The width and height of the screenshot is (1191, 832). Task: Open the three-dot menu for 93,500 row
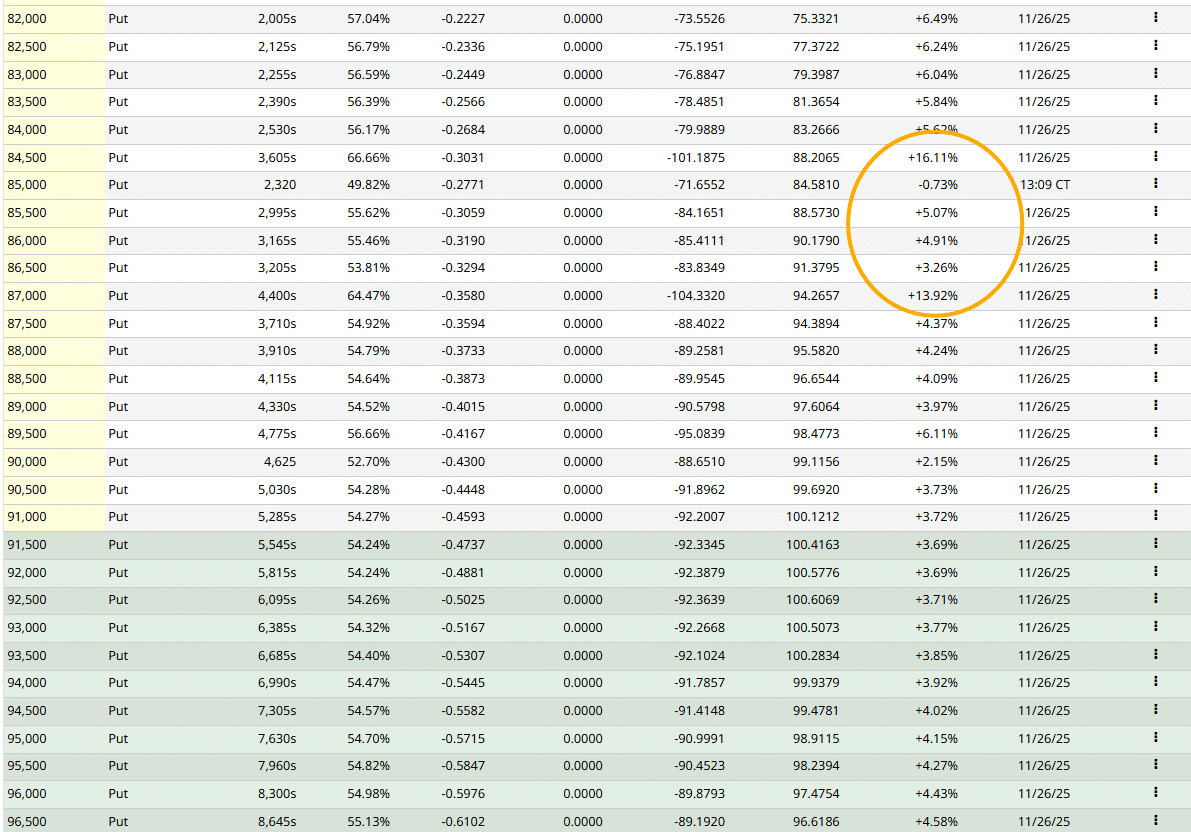(1155, 654)
